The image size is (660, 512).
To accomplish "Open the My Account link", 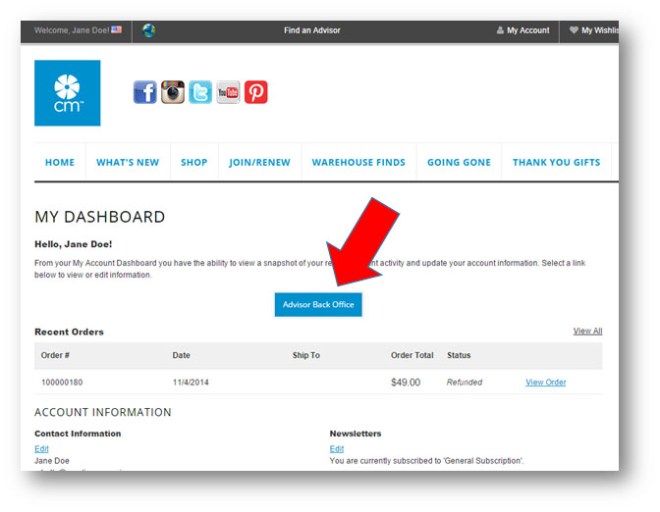I will (528, 30).
